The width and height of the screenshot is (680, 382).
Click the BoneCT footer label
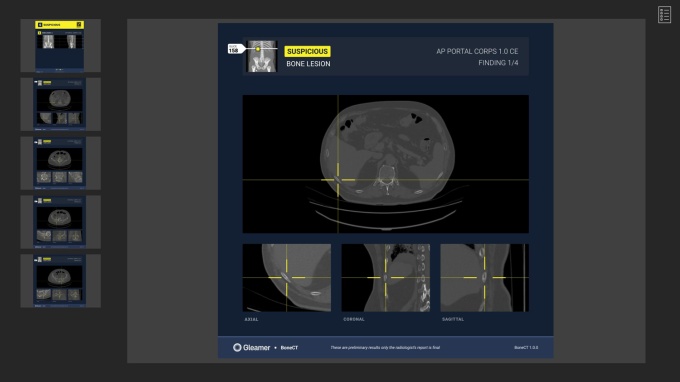[289, 348]
